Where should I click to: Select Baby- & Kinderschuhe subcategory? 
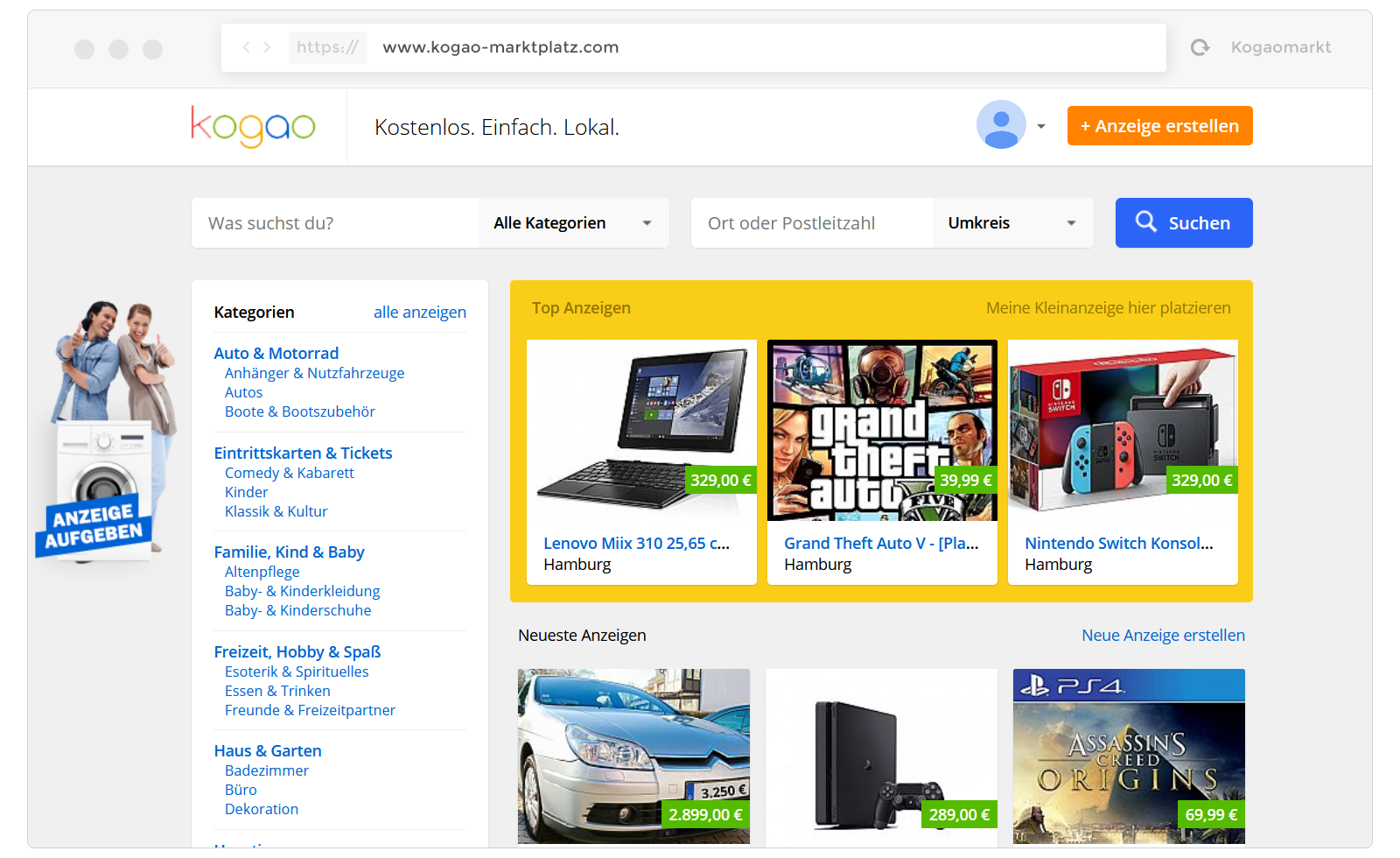point(298,610)
